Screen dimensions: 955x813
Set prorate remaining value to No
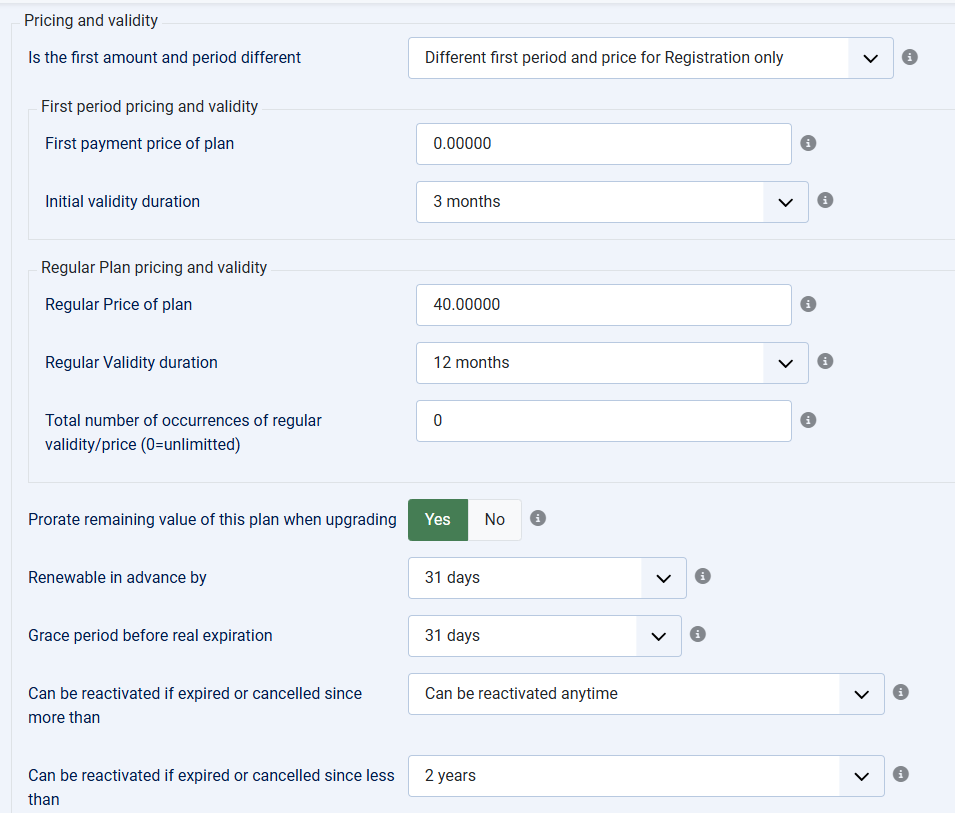495,519
